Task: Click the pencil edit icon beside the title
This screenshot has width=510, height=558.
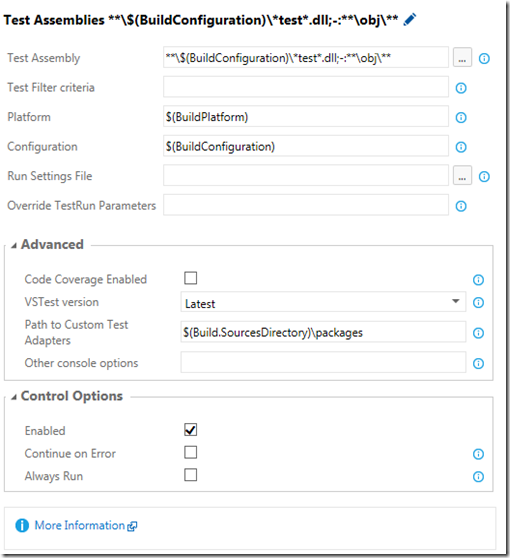Action: 410,20
